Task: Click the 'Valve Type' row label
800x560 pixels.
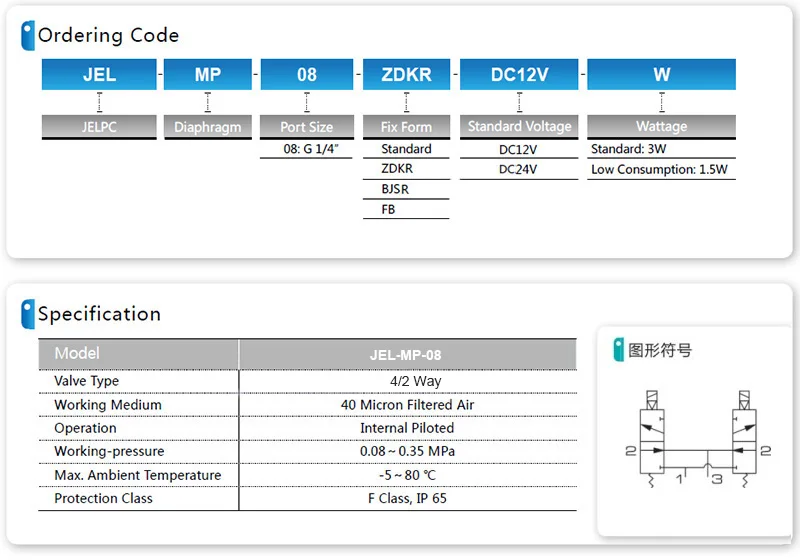Action: pyautogui.click(x=86, y=381)
